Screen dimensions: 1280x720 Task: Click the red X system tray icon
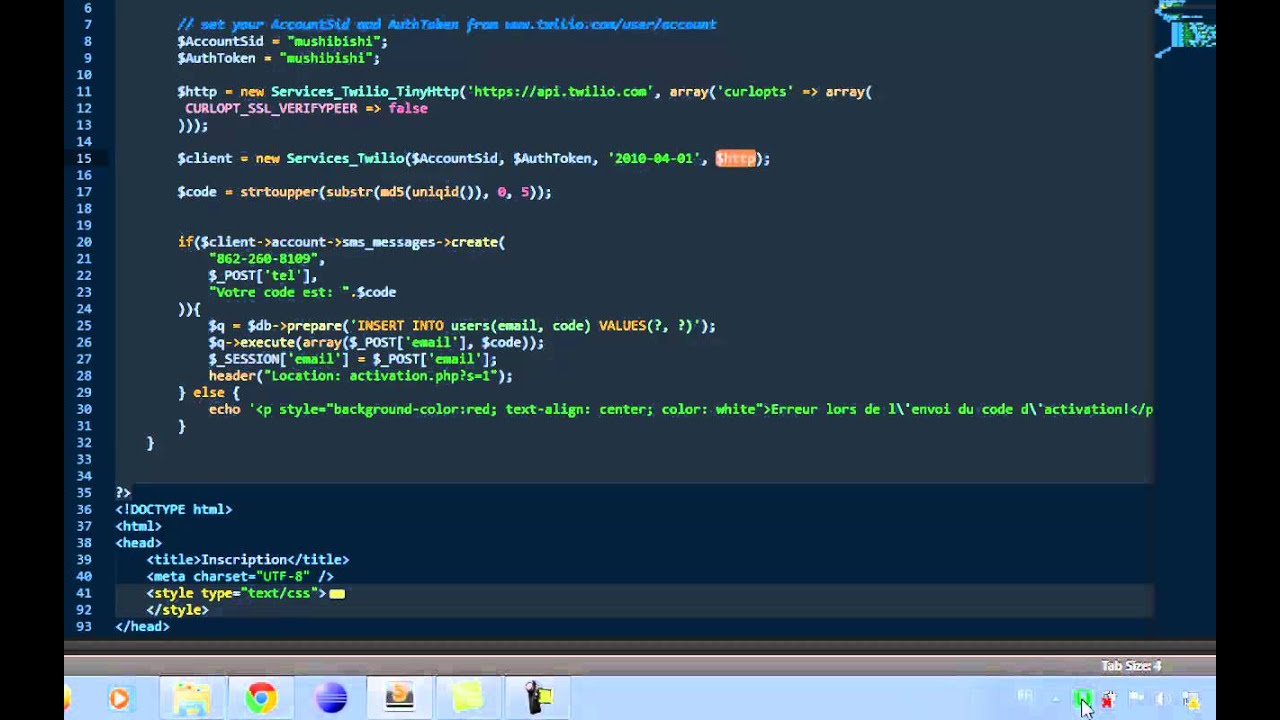point(1108,699)
